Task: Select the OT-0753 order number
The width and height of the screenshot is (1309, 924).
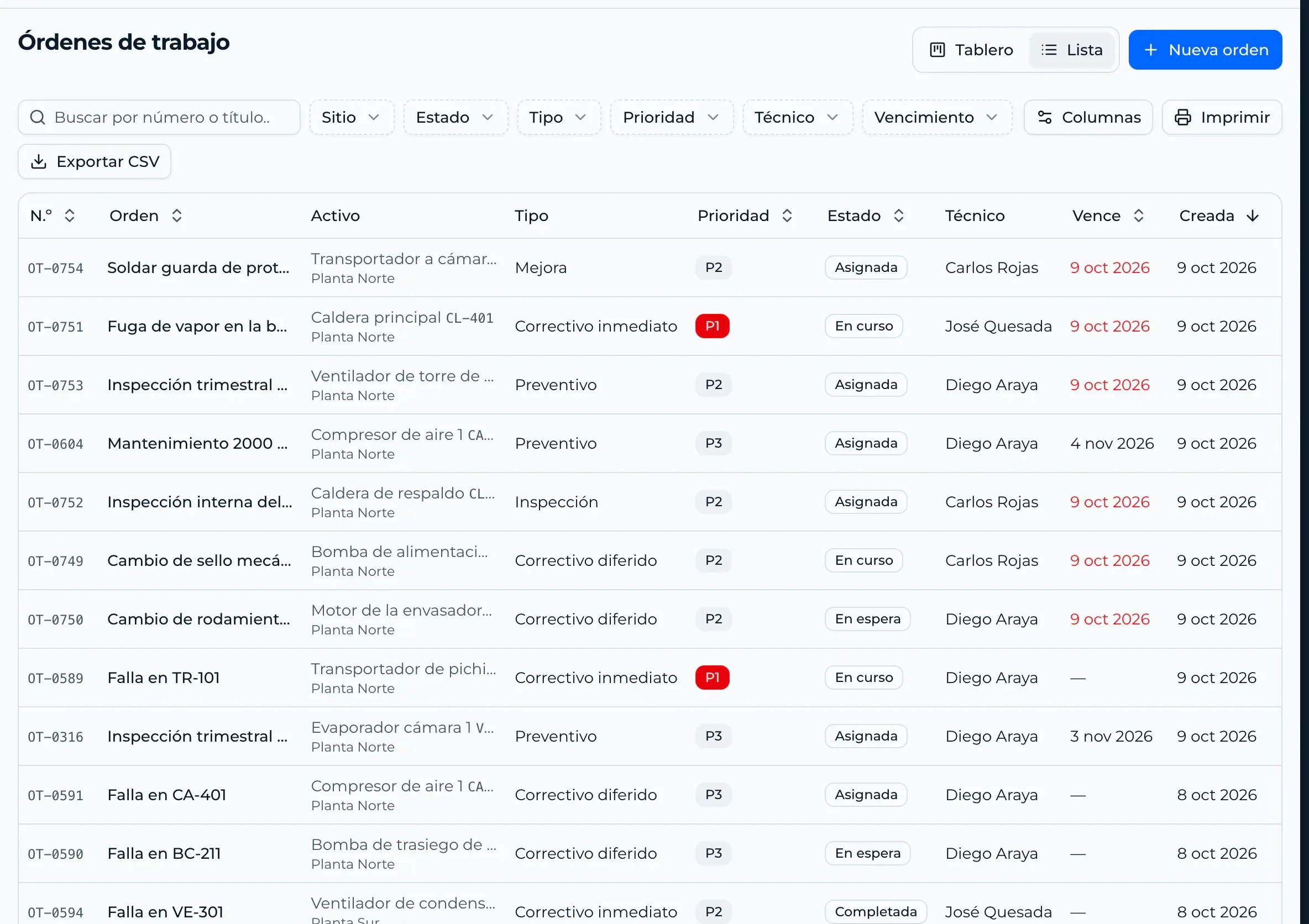Action: [x=56, y=386]
